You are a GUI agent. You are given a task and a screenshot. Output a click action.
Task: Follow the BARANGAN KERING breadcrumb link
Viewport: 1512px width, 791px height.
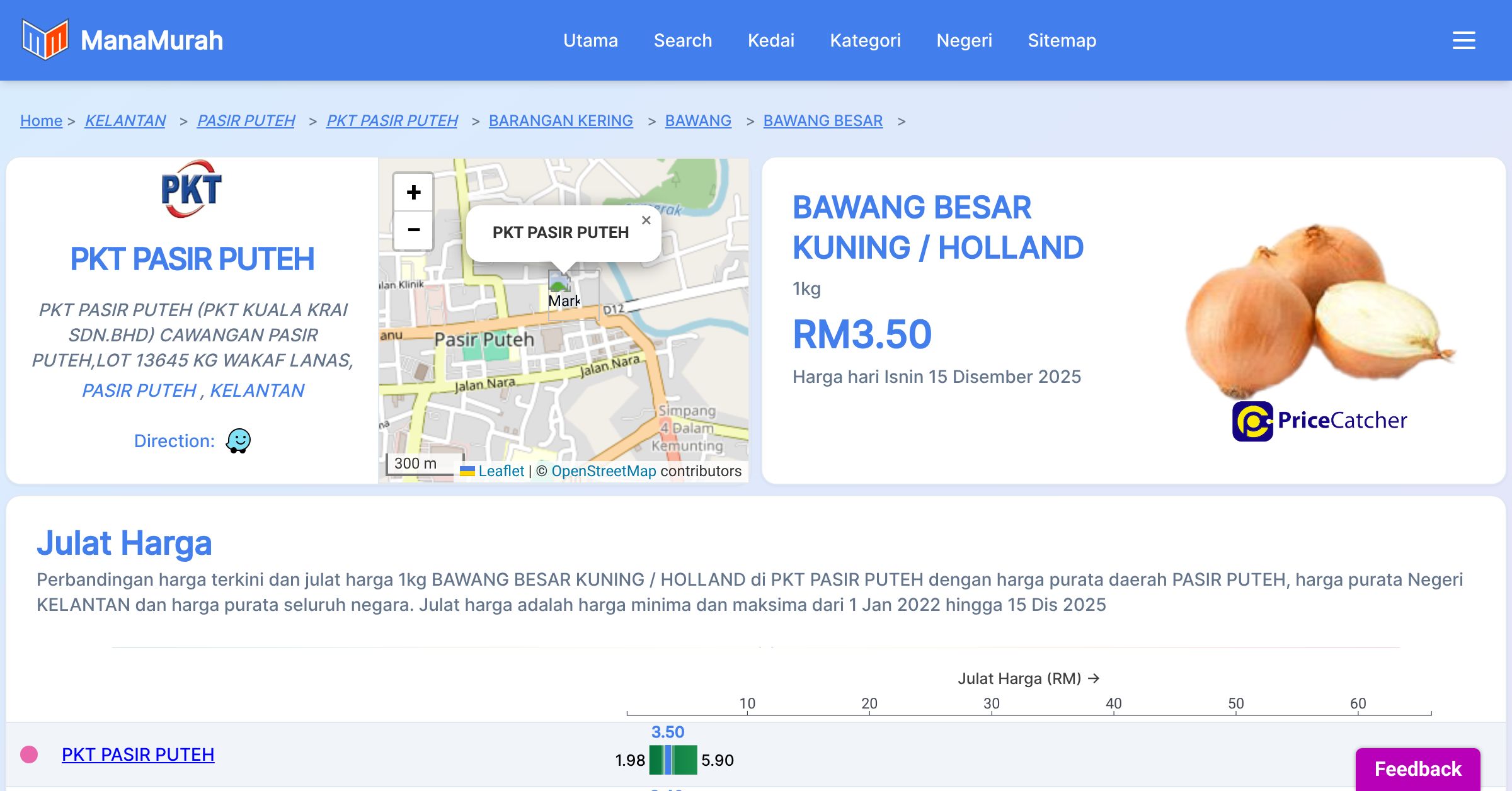tap(561, 120)
